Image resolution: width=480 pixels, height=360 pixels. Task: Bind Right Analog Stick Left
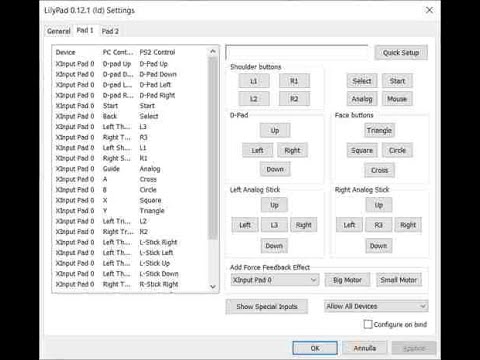click(x=349, y=225)
